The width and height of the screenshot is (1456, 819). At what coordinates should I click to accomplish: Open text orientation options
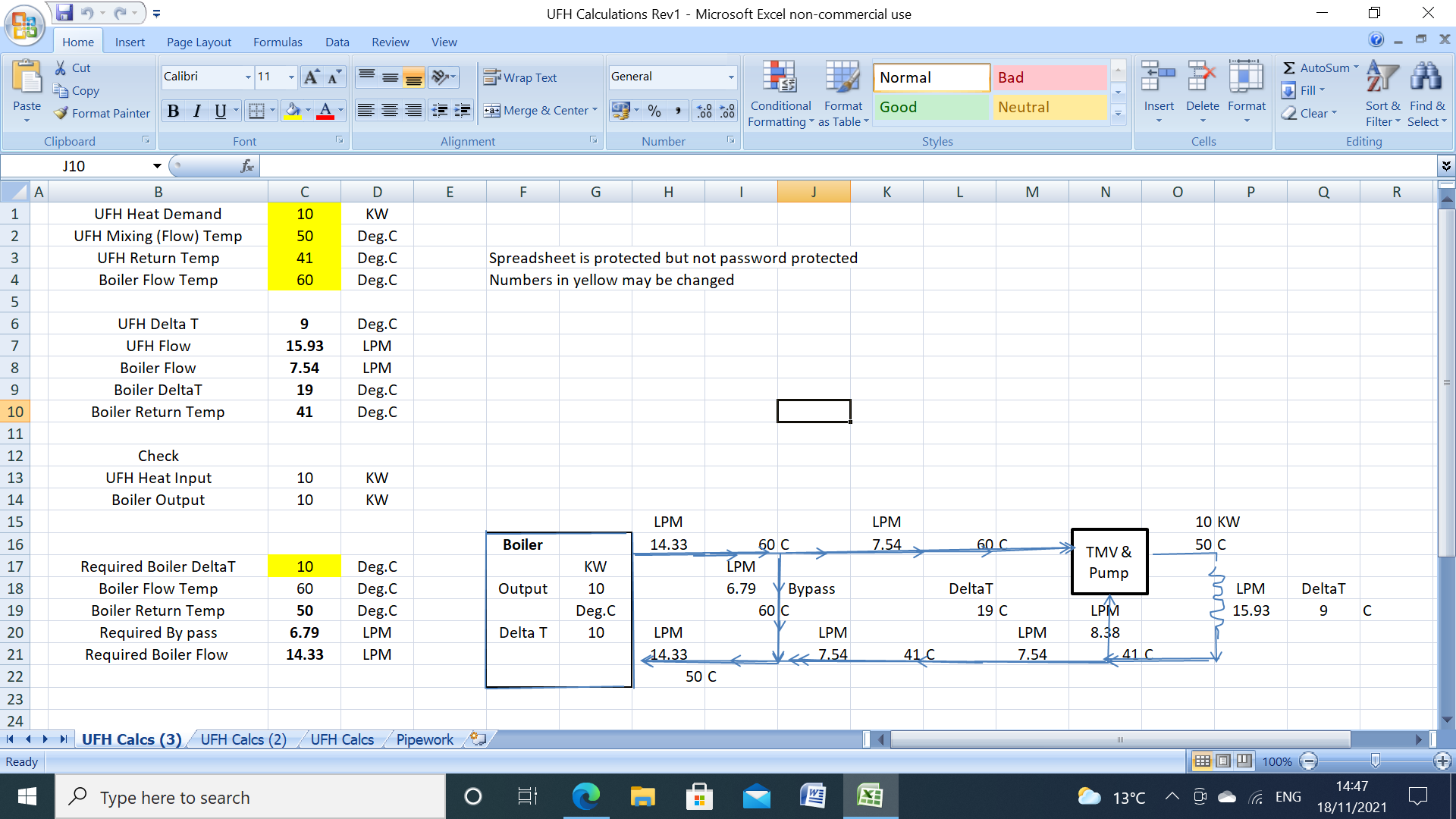click(443, 77)
